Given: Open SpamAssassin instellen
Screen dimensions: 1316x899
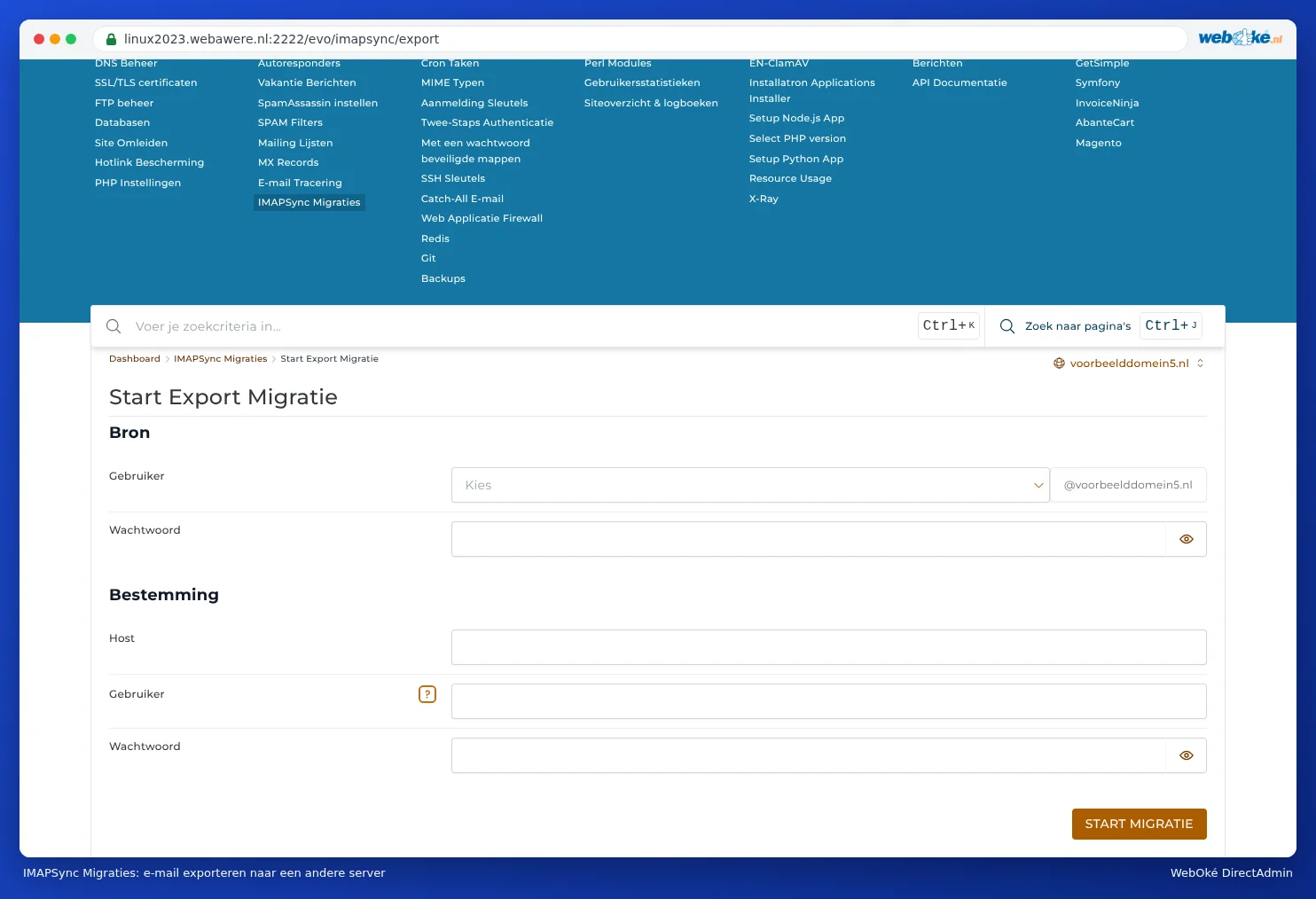Looking at the screenshot, I should [317, 103].
